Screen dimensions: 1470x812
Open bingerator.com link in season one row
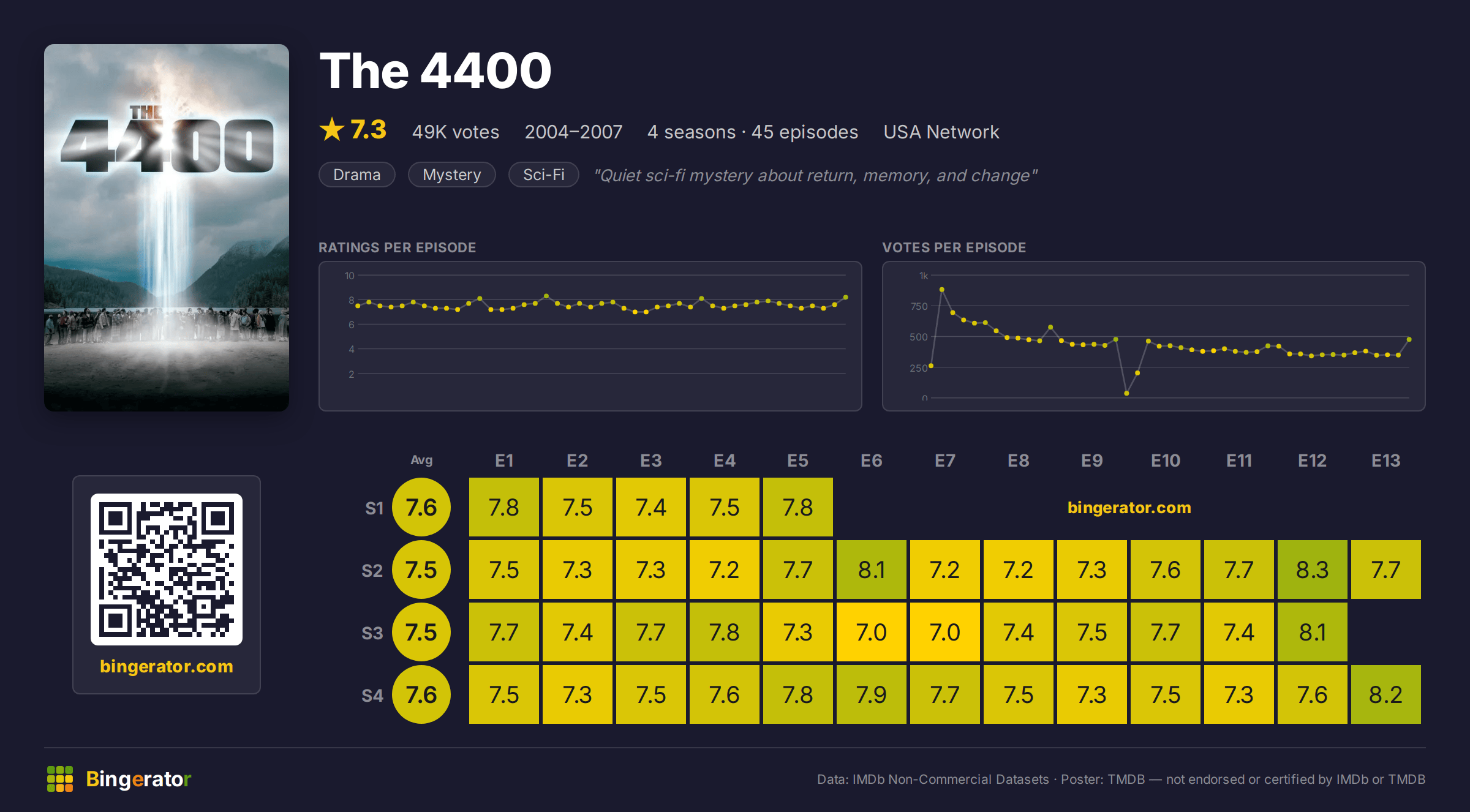pyautogui.click(x=1129, y=508)
